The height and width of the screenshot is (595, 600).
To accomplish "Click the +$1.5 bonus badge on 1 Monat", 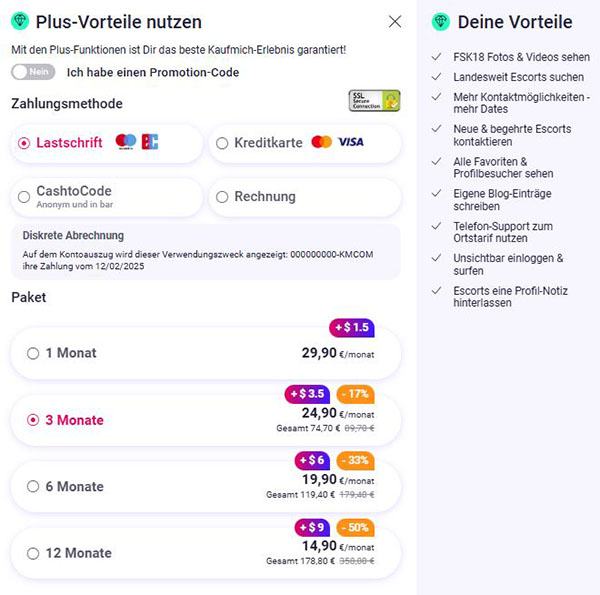I will 352,328.
